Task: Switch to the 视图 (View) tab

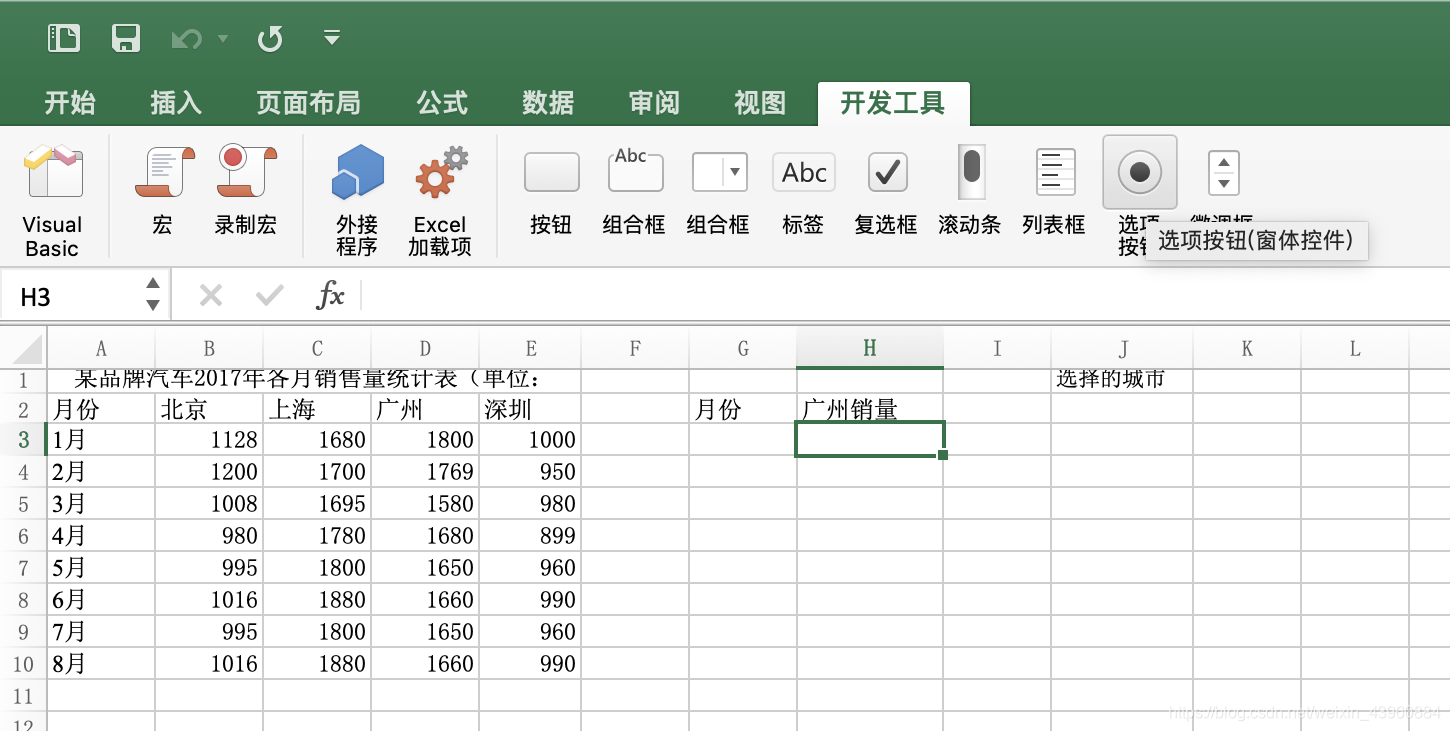Action: coord(760,102)
